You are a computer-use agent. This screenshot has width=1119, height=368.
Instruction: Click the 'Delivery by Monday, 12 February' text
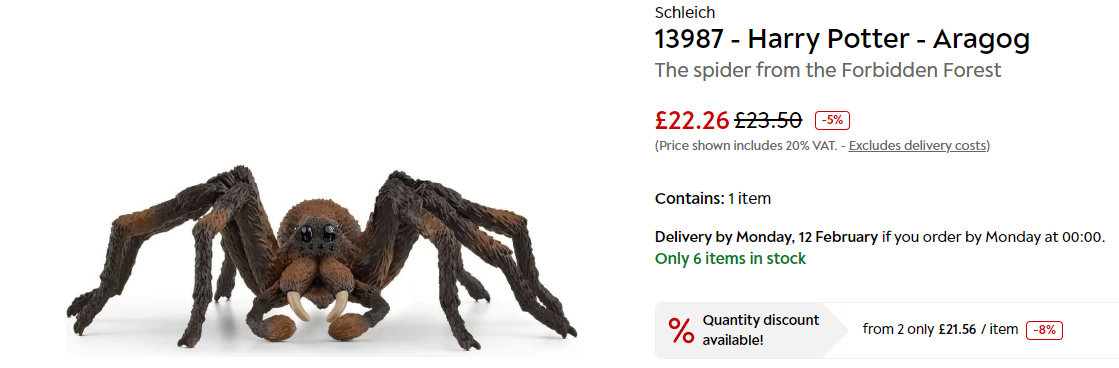[766, 237]
